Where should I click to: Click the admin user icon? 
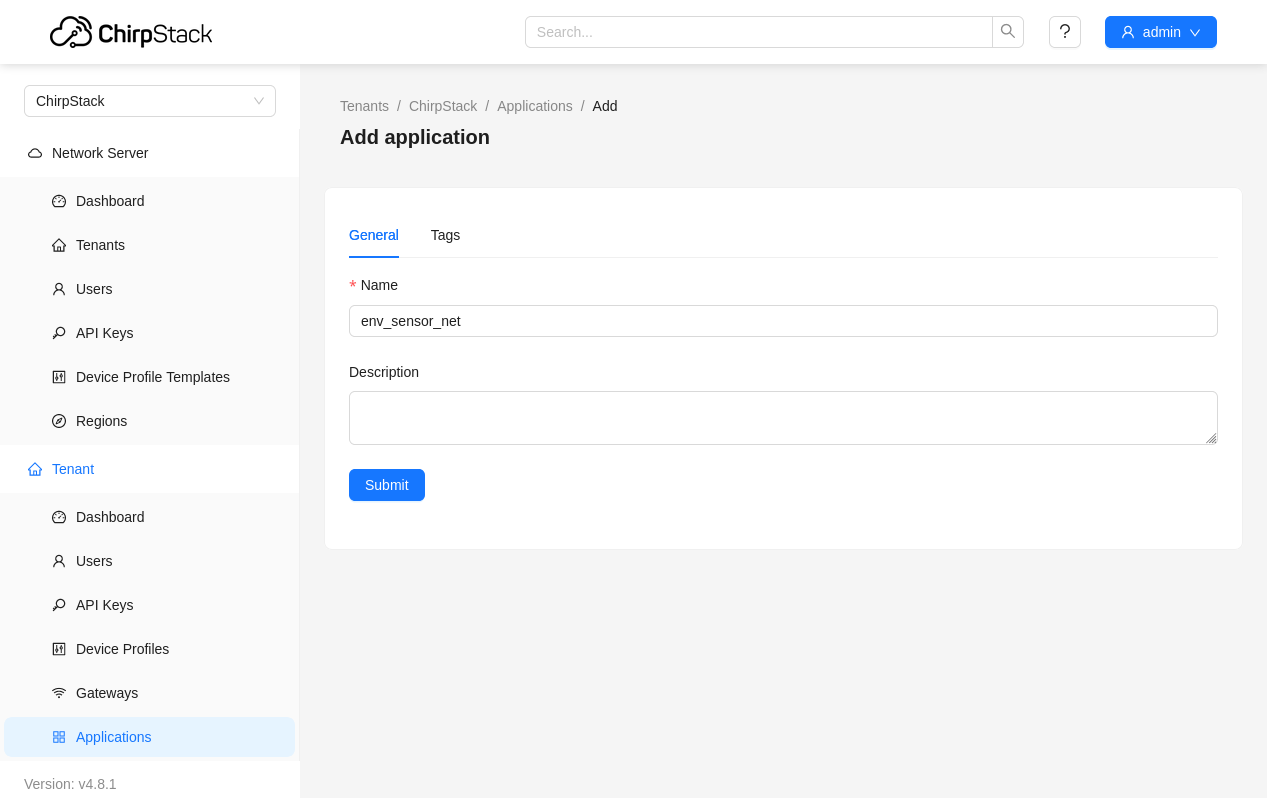pos(1128,32)
